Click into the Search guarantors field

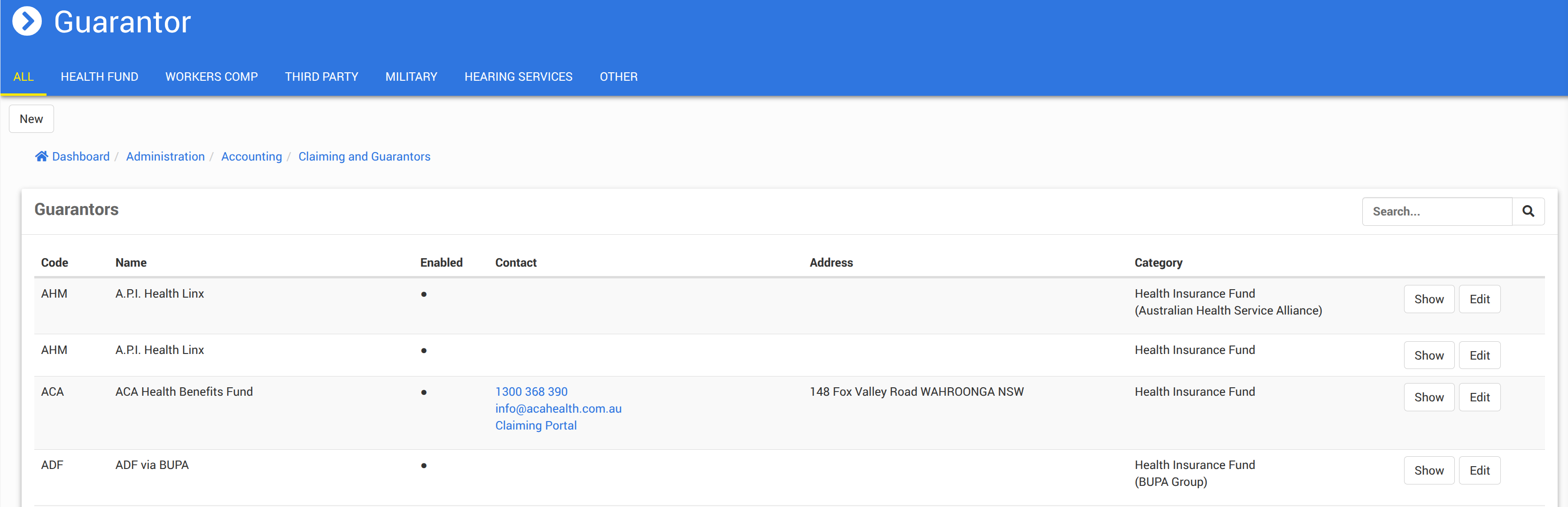1436,211
